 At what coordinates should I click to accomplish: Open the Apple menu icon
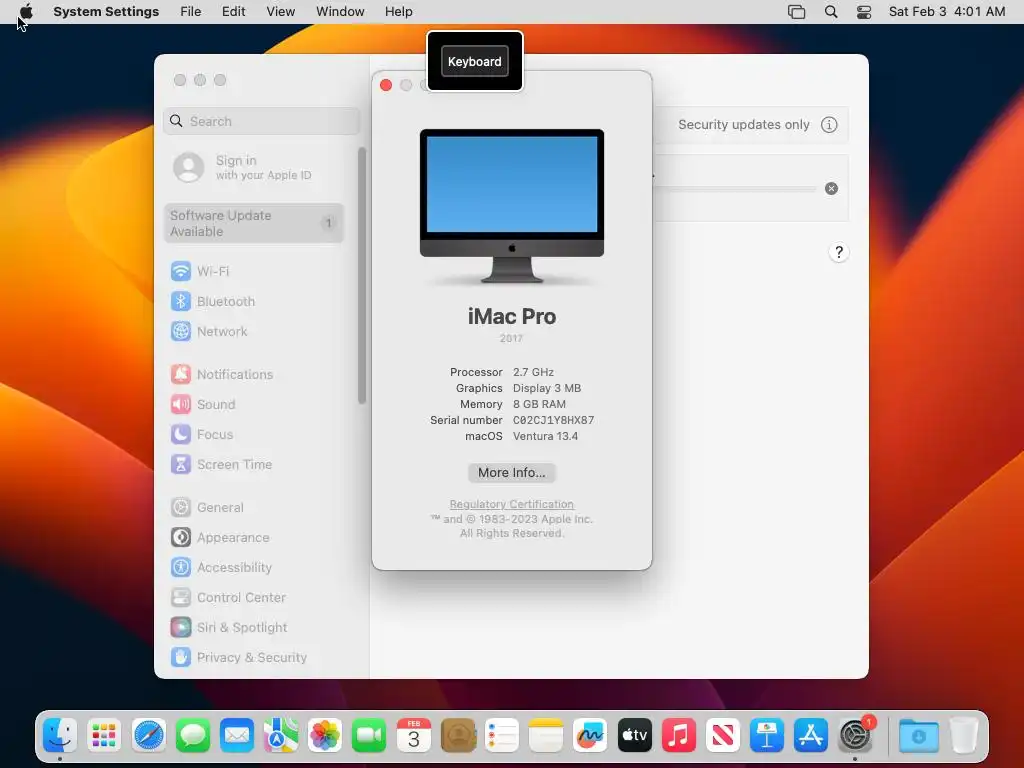26,11
